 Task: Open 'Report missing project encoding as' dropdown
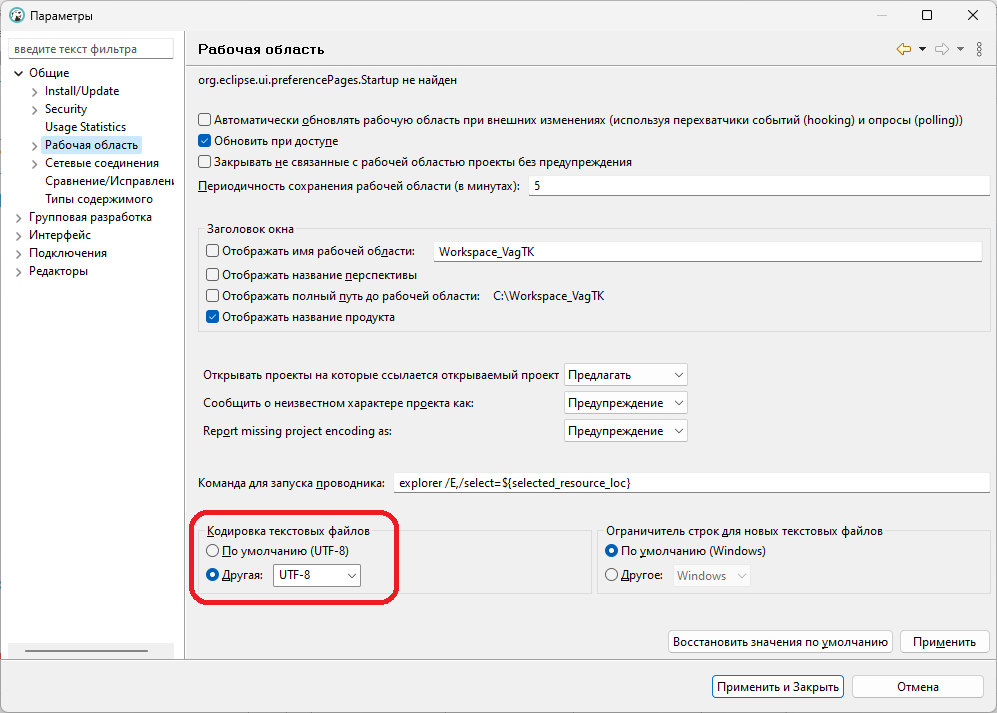[626, 431]
